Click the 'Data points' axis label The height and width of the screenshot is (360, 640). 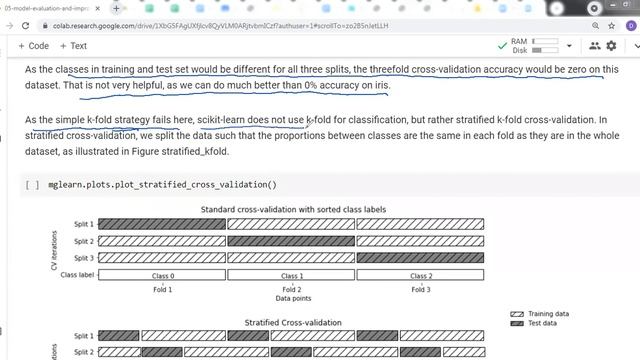[293, 298]
